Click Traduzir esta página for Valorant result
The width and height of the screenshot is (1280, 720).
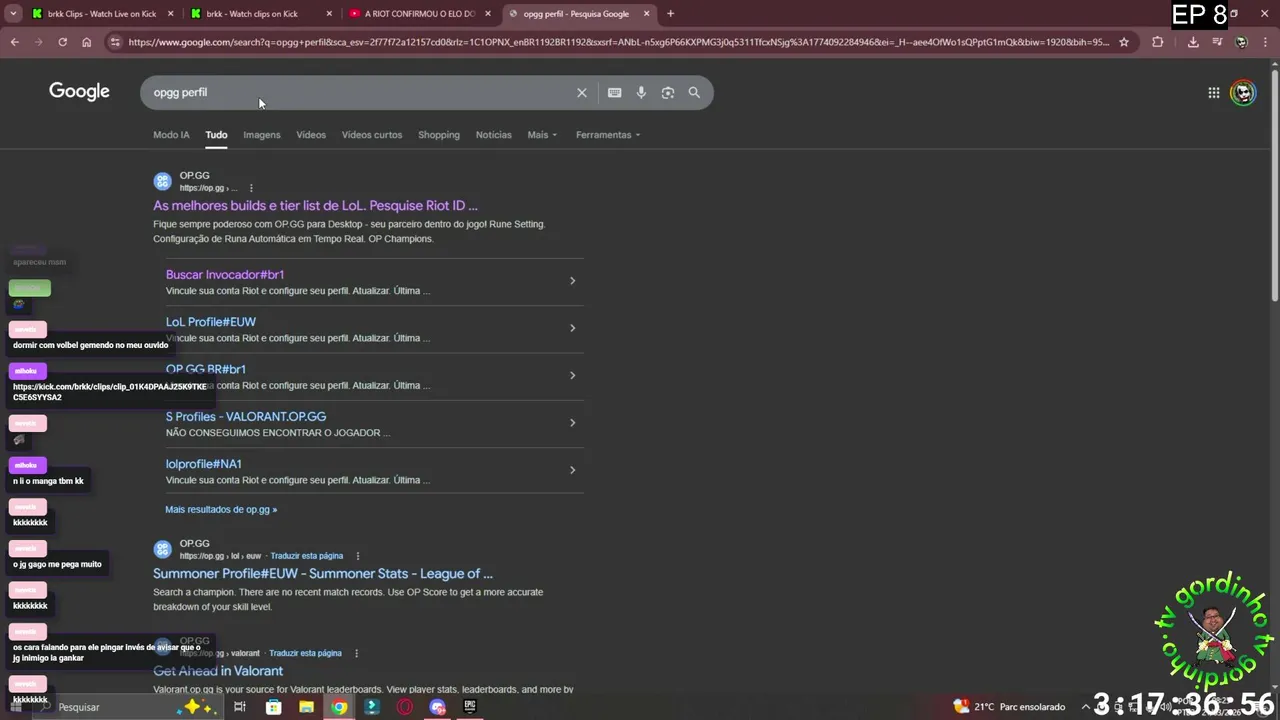pyautogui.click(x=305, y=653)
